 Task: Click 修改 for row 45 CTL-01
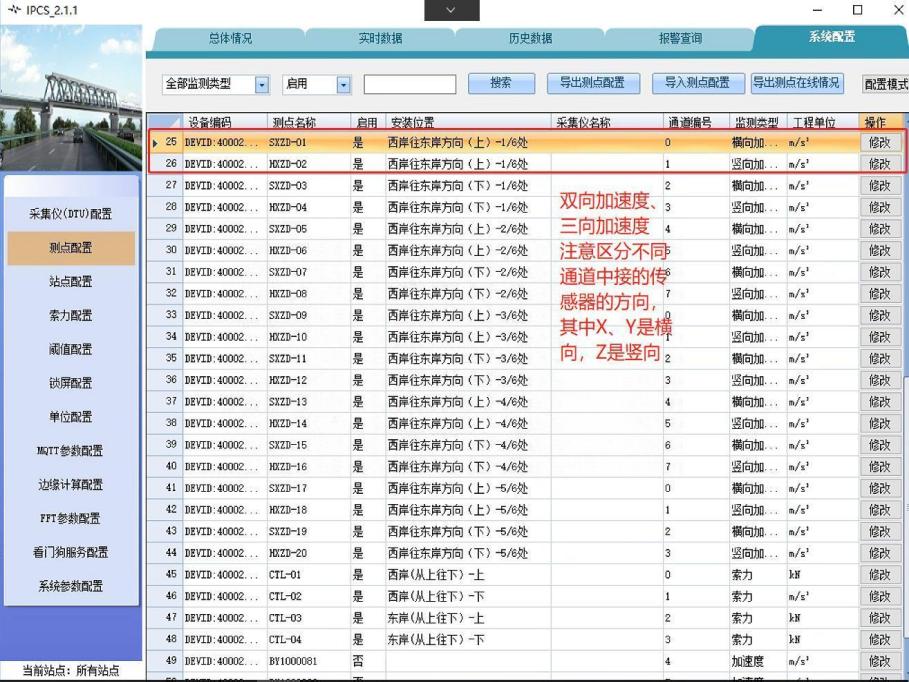click(x=879, y=575)
